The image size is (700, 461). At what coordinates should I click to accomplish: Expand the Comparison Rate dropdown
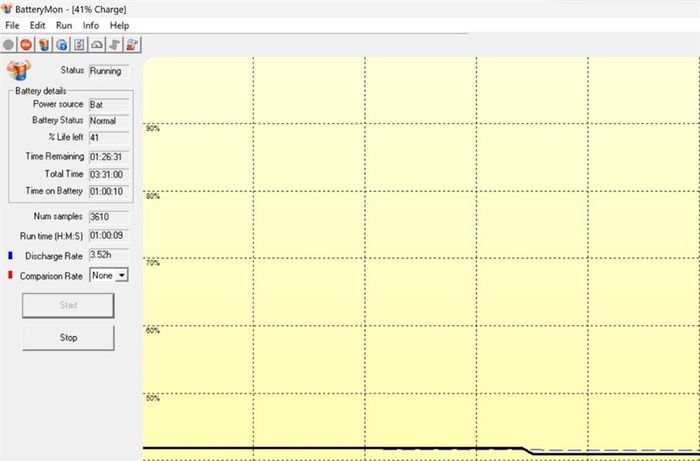(122, 274)
